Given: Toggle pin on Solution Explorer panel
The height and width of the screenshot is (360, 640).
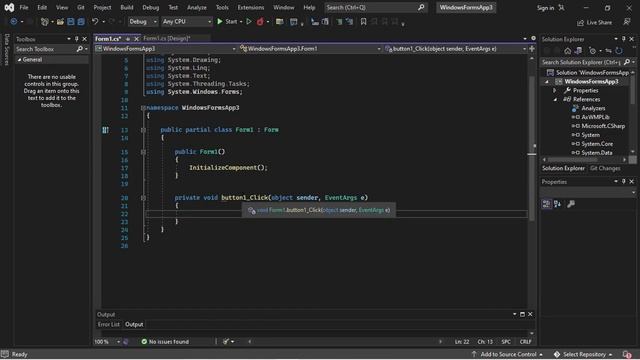Looking at the screenshot, I should point(623,39).
